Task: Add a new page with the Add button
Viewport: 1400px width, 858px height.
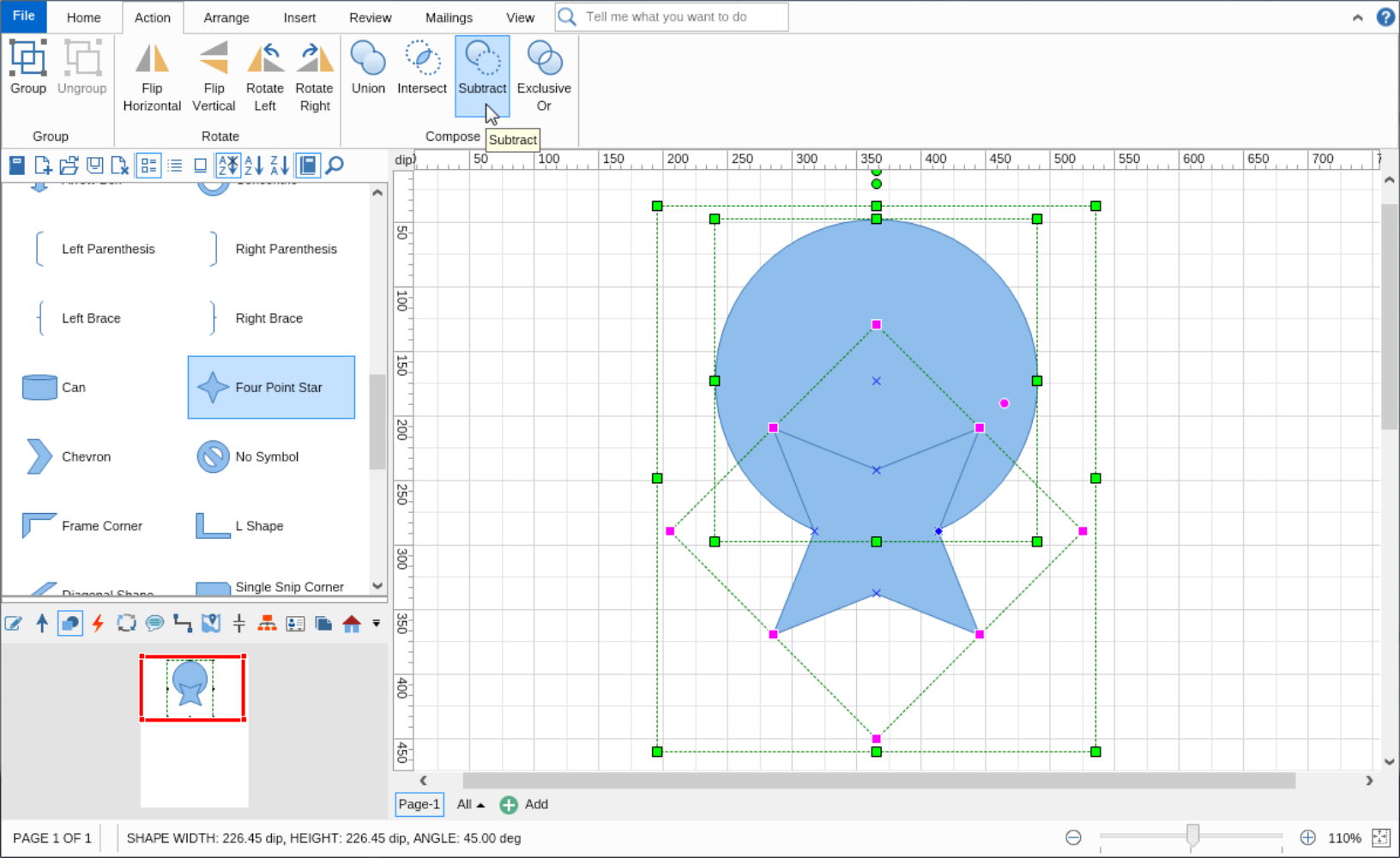Action: coord(524,805)
